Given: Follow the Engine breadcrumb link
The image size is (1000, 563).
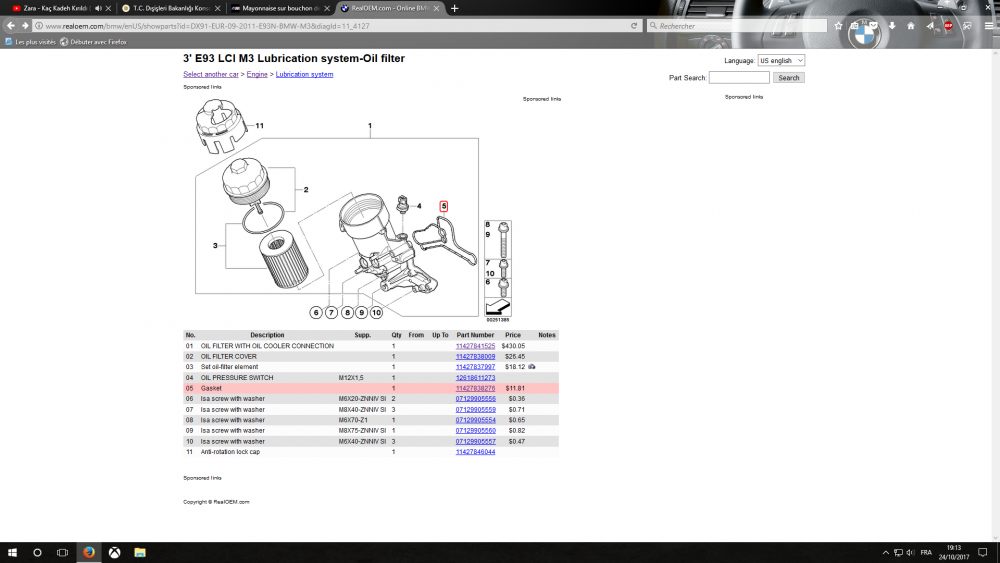Looking at the screenshot, I should pyautogui.click(x=257, y=75).
